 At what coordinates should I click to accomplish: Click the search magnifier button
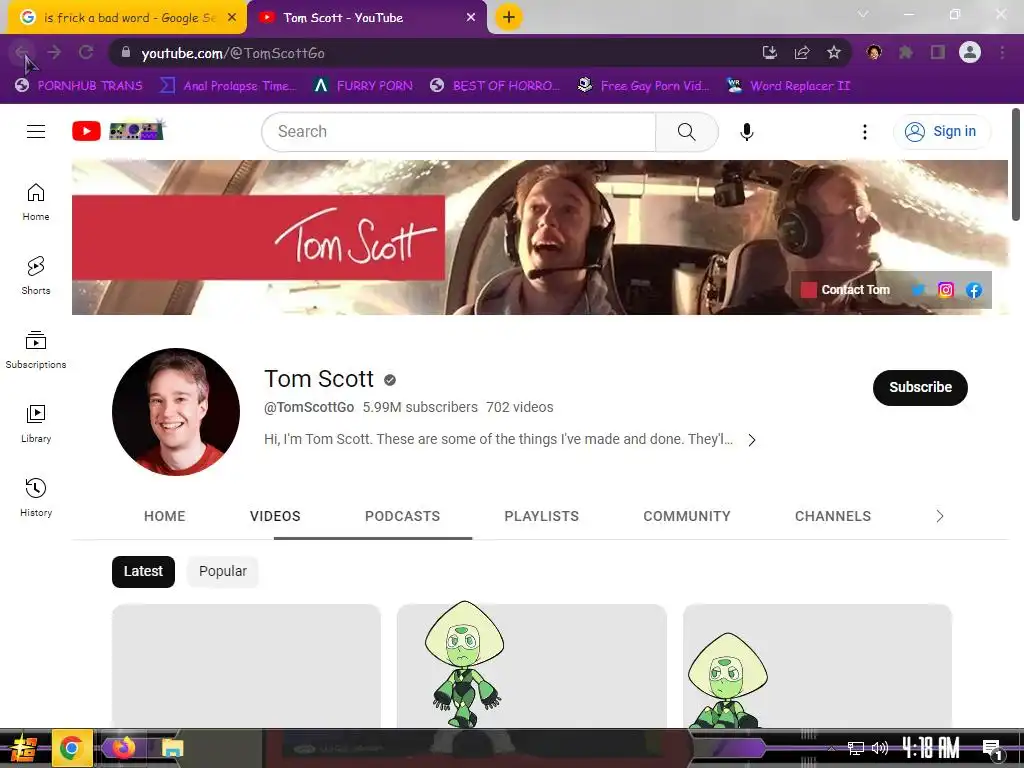[686, 132]
